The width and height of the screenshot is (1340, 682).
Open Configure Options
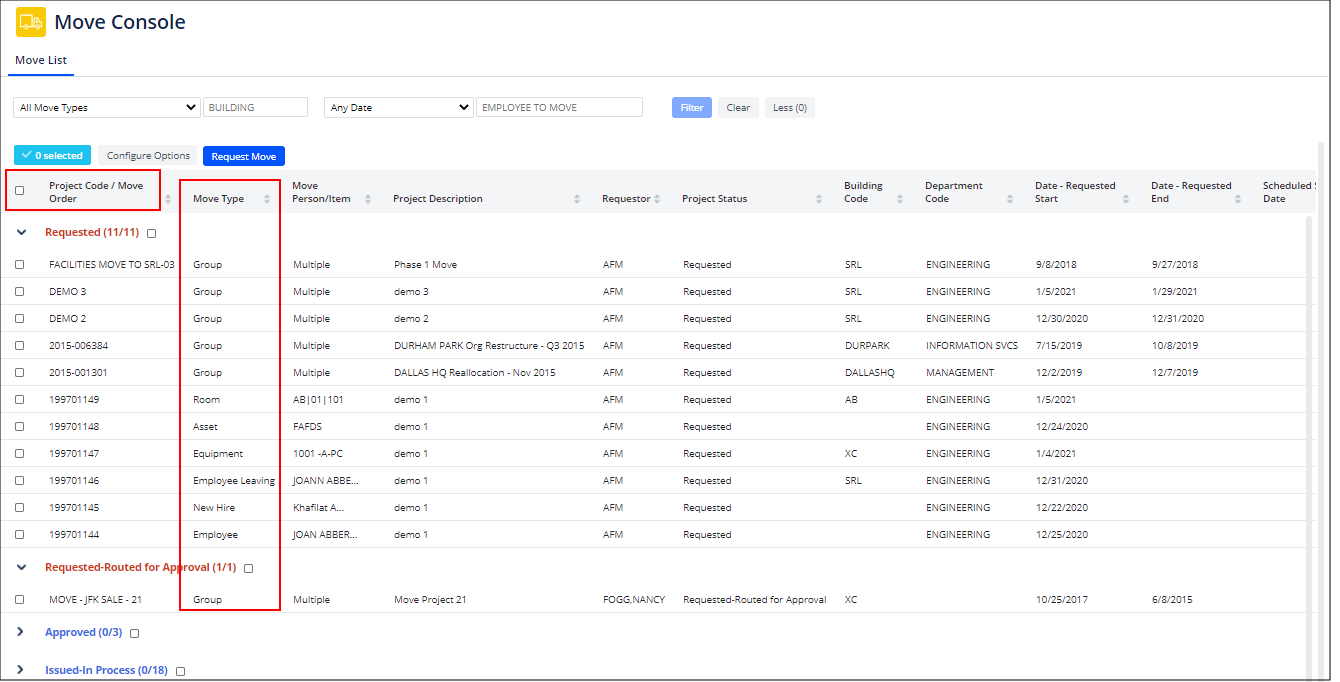(x=149, y=156)
